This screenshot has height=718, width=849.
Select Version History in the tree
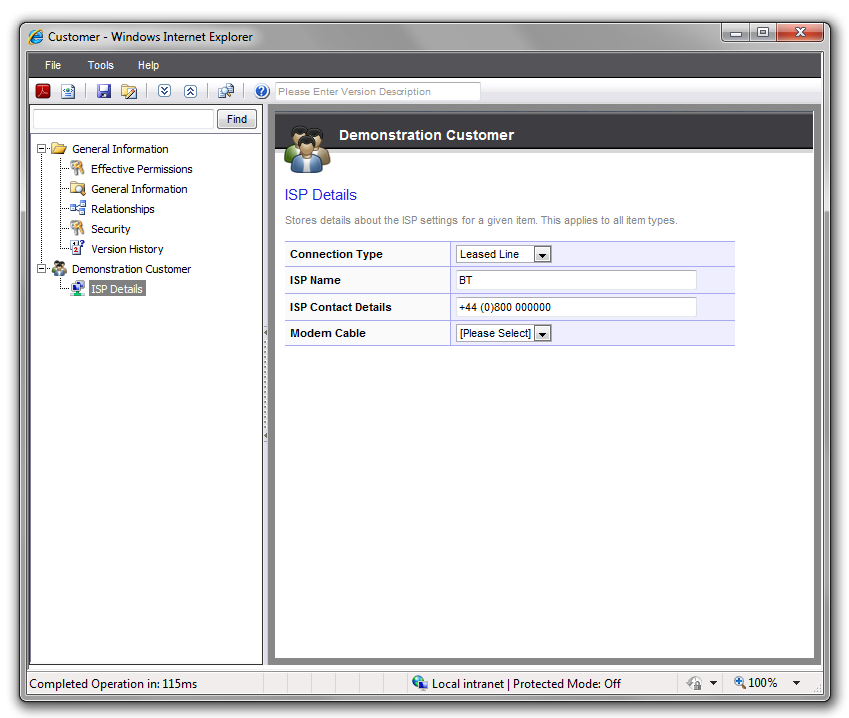(x=127, y=249)
